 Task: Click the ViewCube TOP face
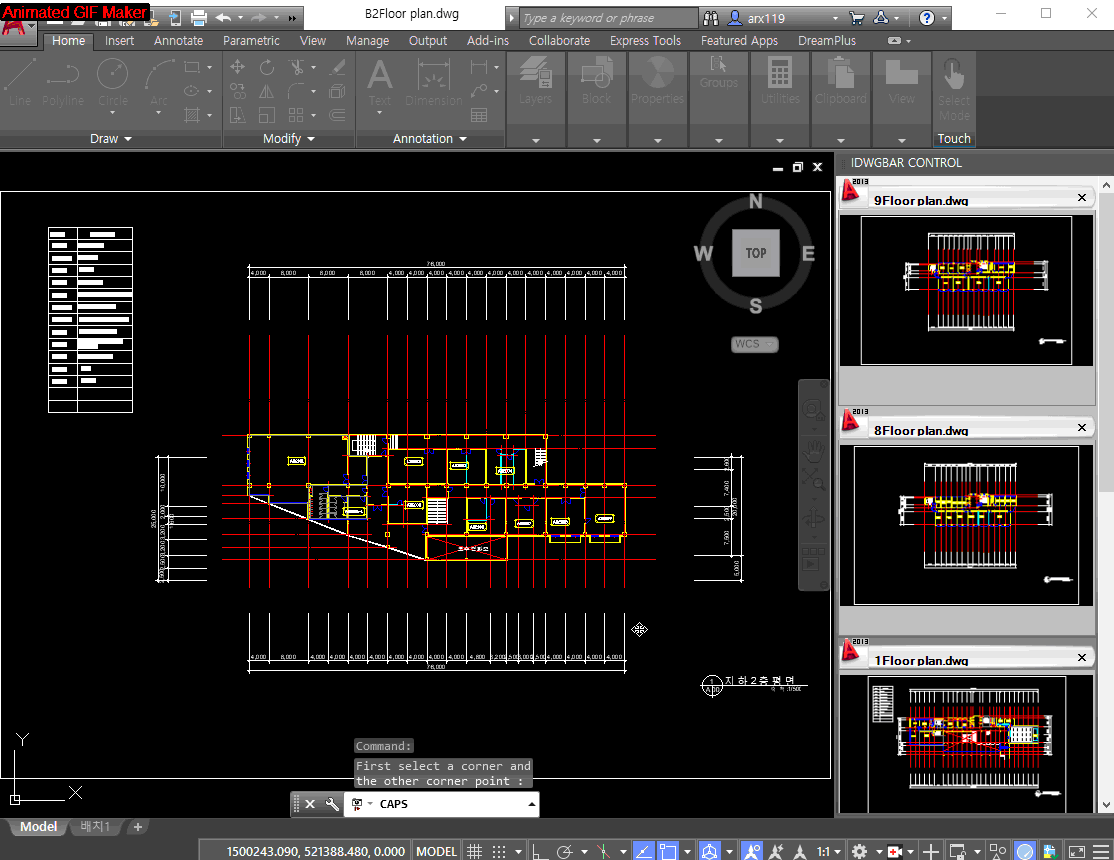click(x=756, y=253)
